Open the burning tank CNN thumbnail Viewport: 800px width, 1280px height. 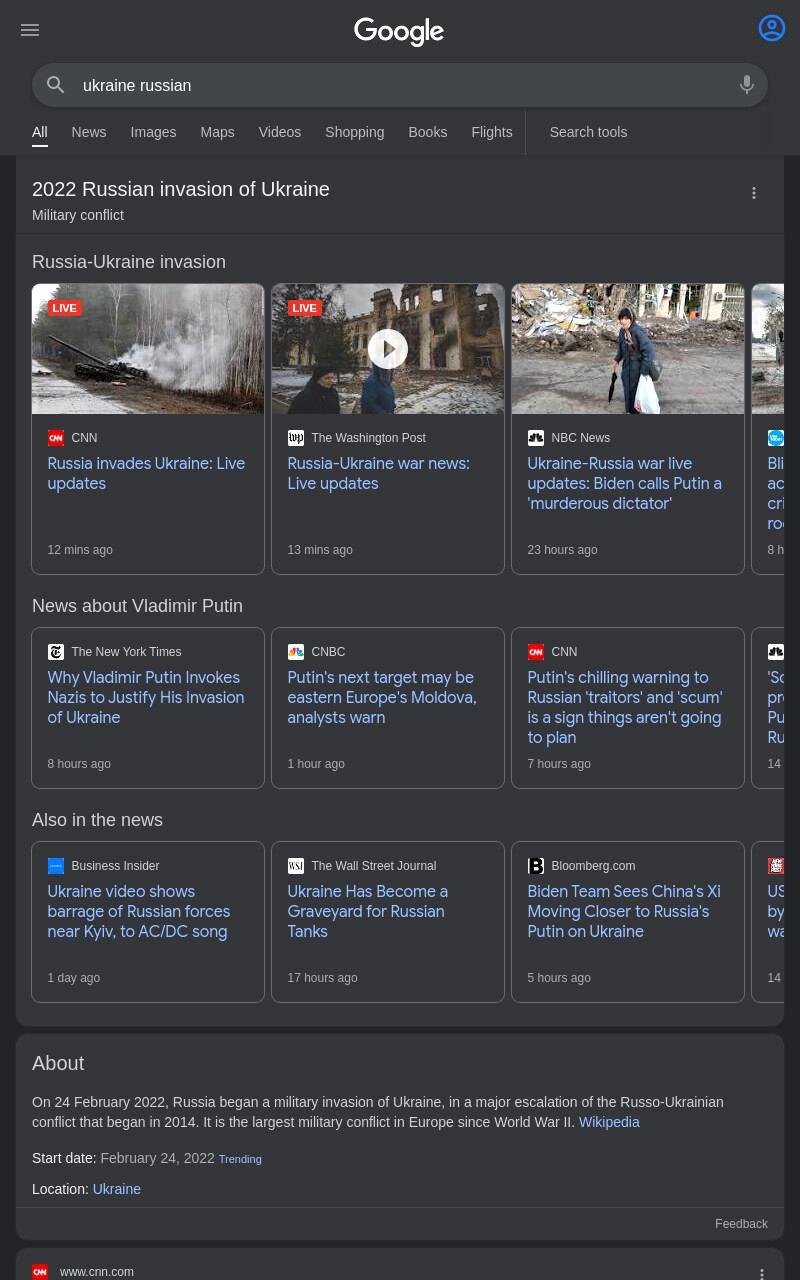148,349
